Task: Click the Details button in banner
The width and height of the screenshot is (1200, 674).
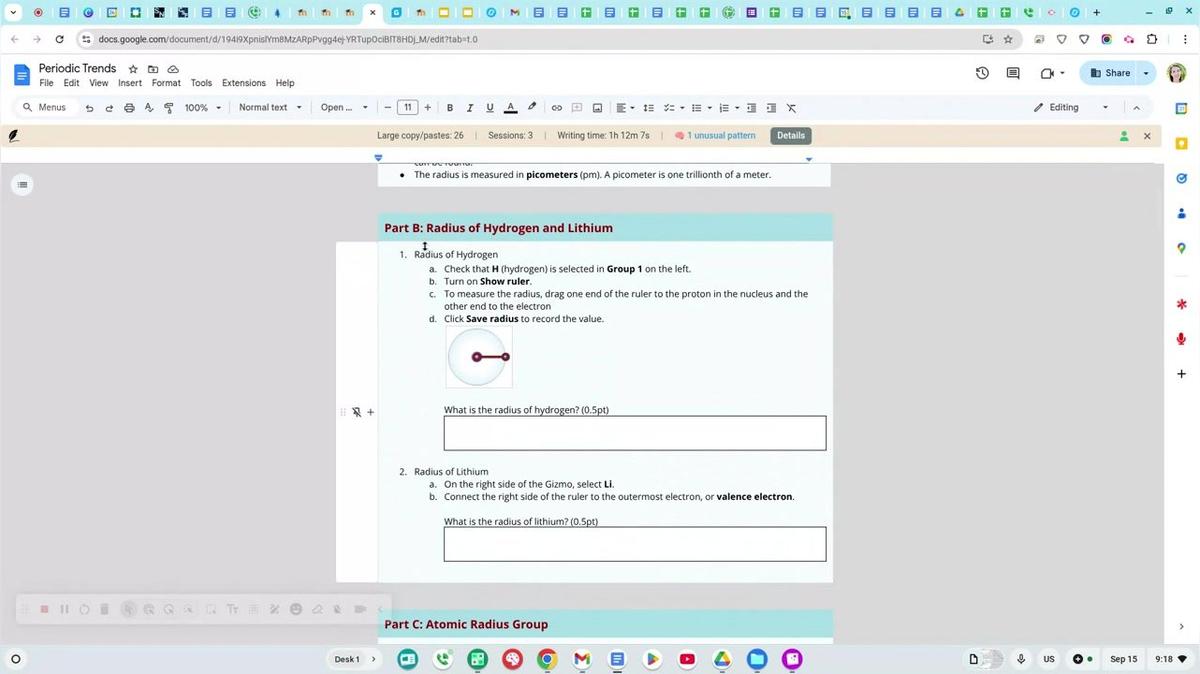Action: 790,135
